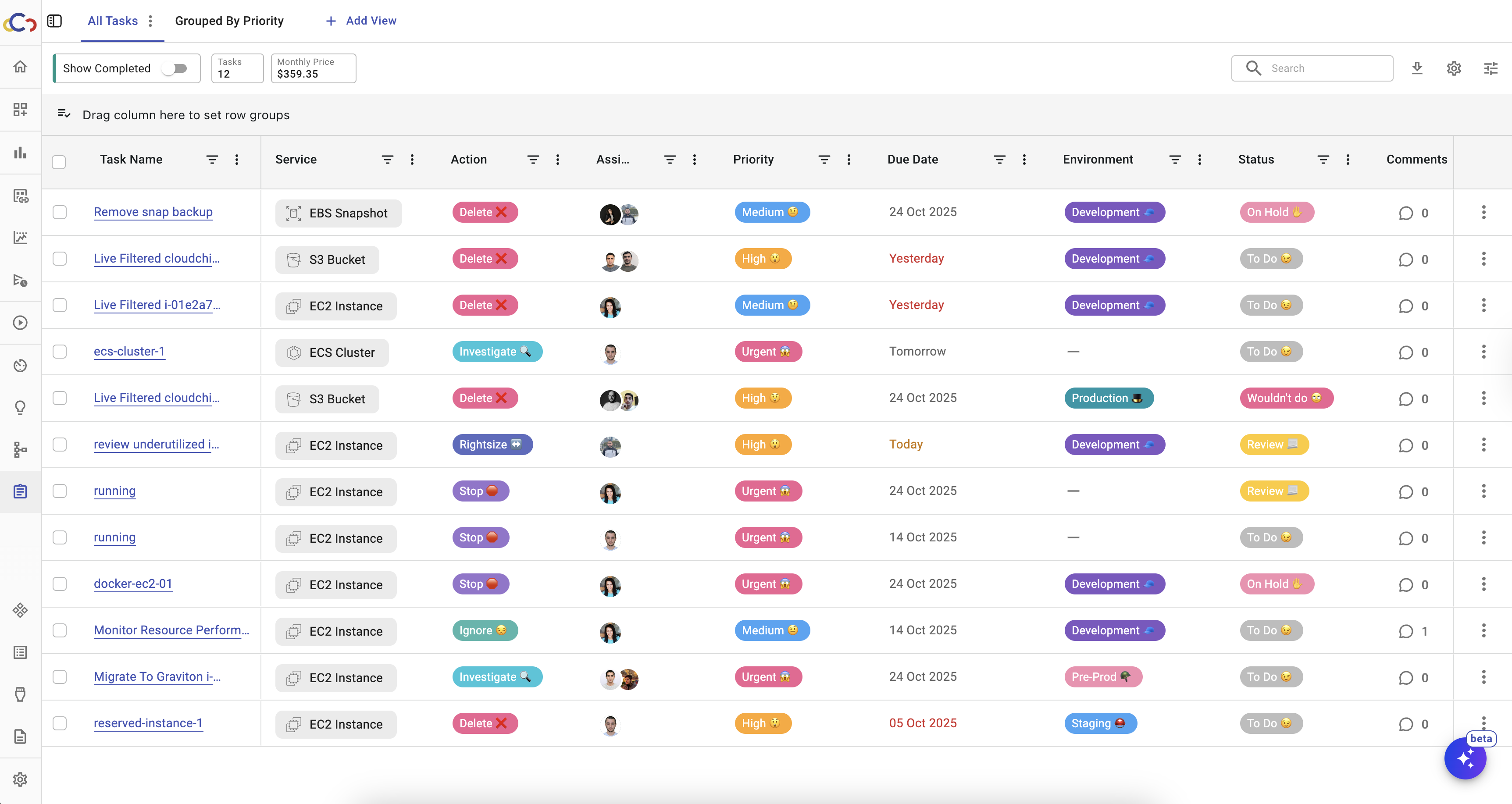The height and width of the screenshot is (804, 1512).
Task: Open All Tasks view options menu
Action: click(151, 21)
